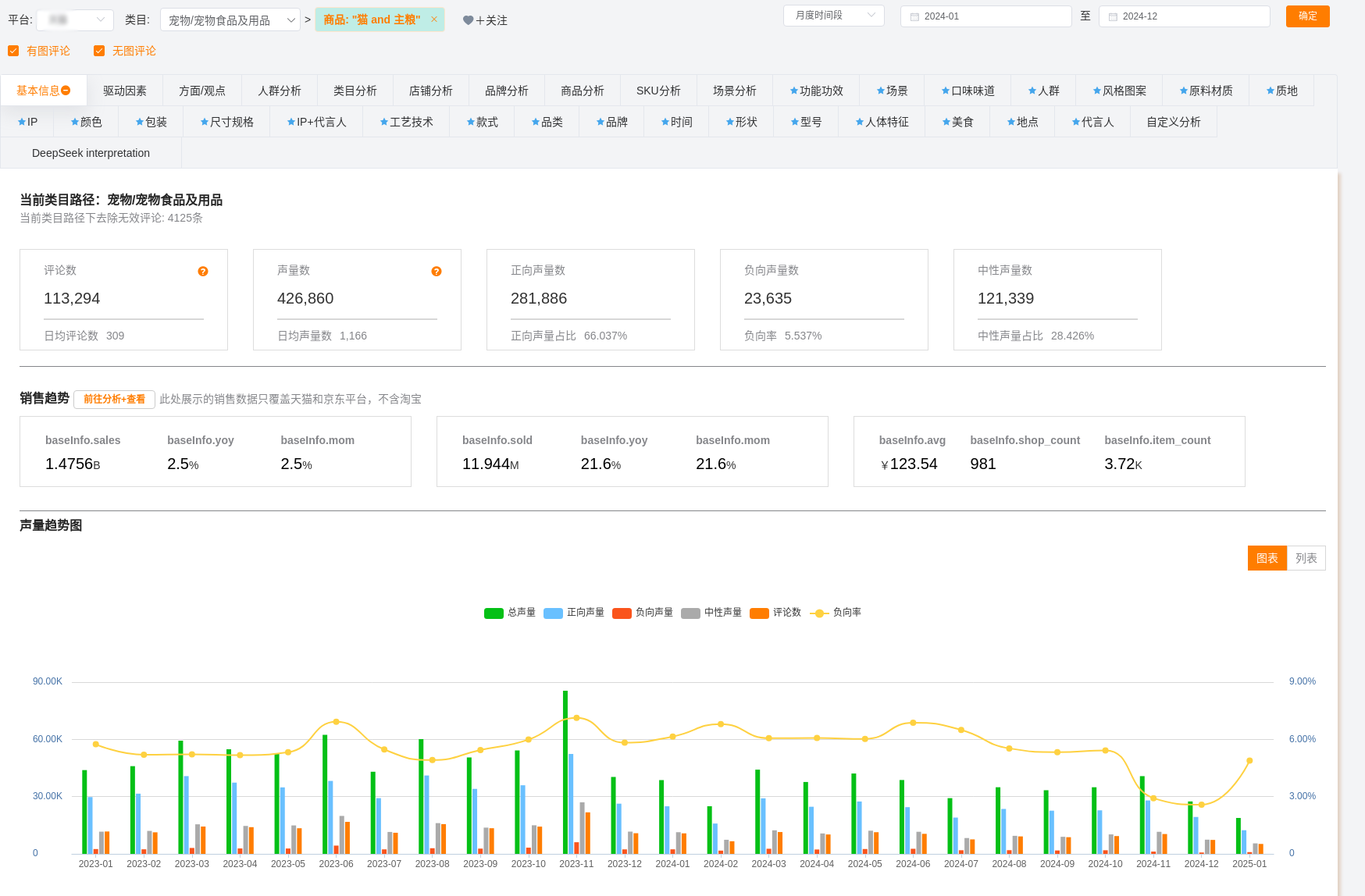
Task: Click the 负向率 line point at 2025-01
Action: (1249, 760)
